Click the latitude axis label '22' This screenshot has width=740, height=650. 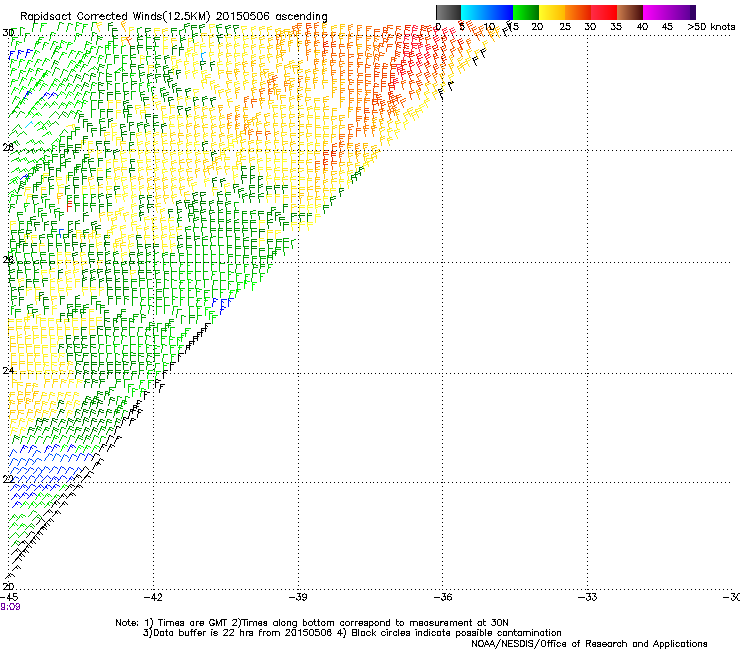pyautogui.click(x=8, y=479)
